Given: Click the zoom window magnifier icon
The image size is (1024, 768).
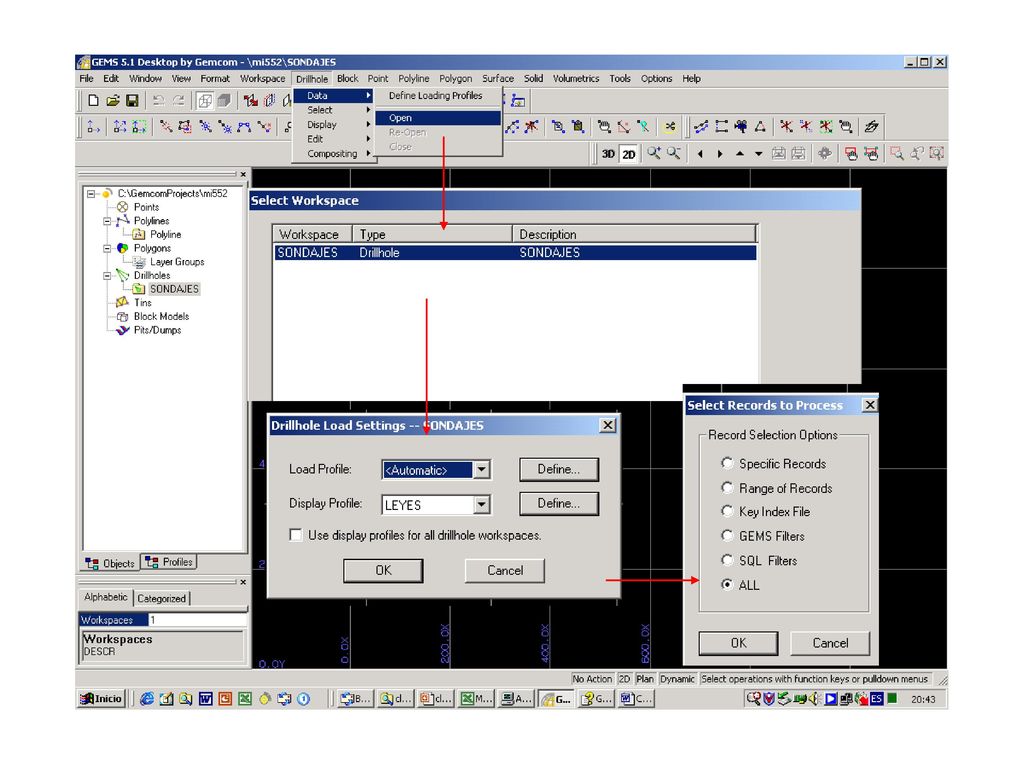Looking at the screenshot, I should click(897, 154).
